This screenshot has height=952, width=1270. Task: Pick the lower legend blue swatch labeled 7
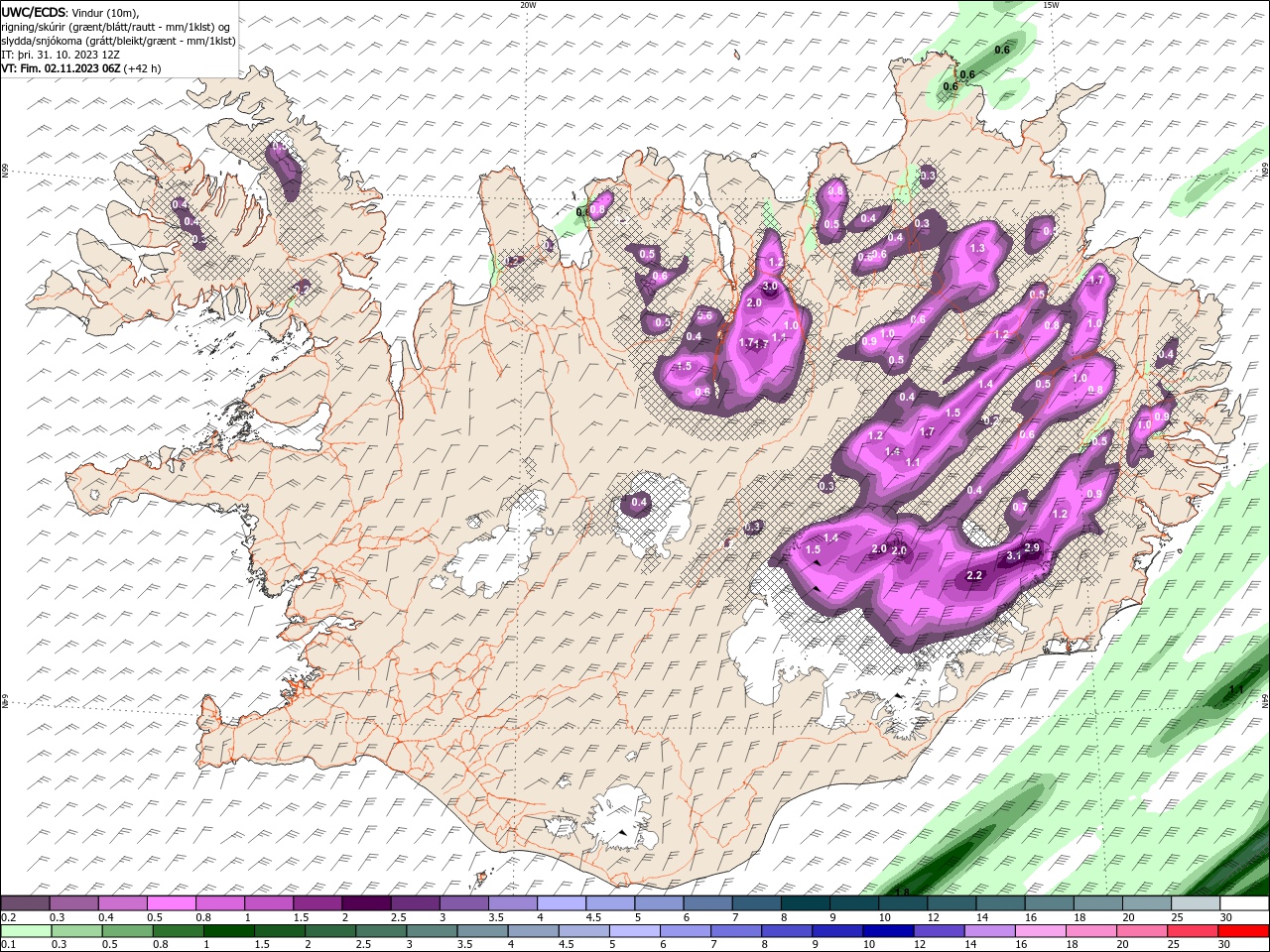736,931
